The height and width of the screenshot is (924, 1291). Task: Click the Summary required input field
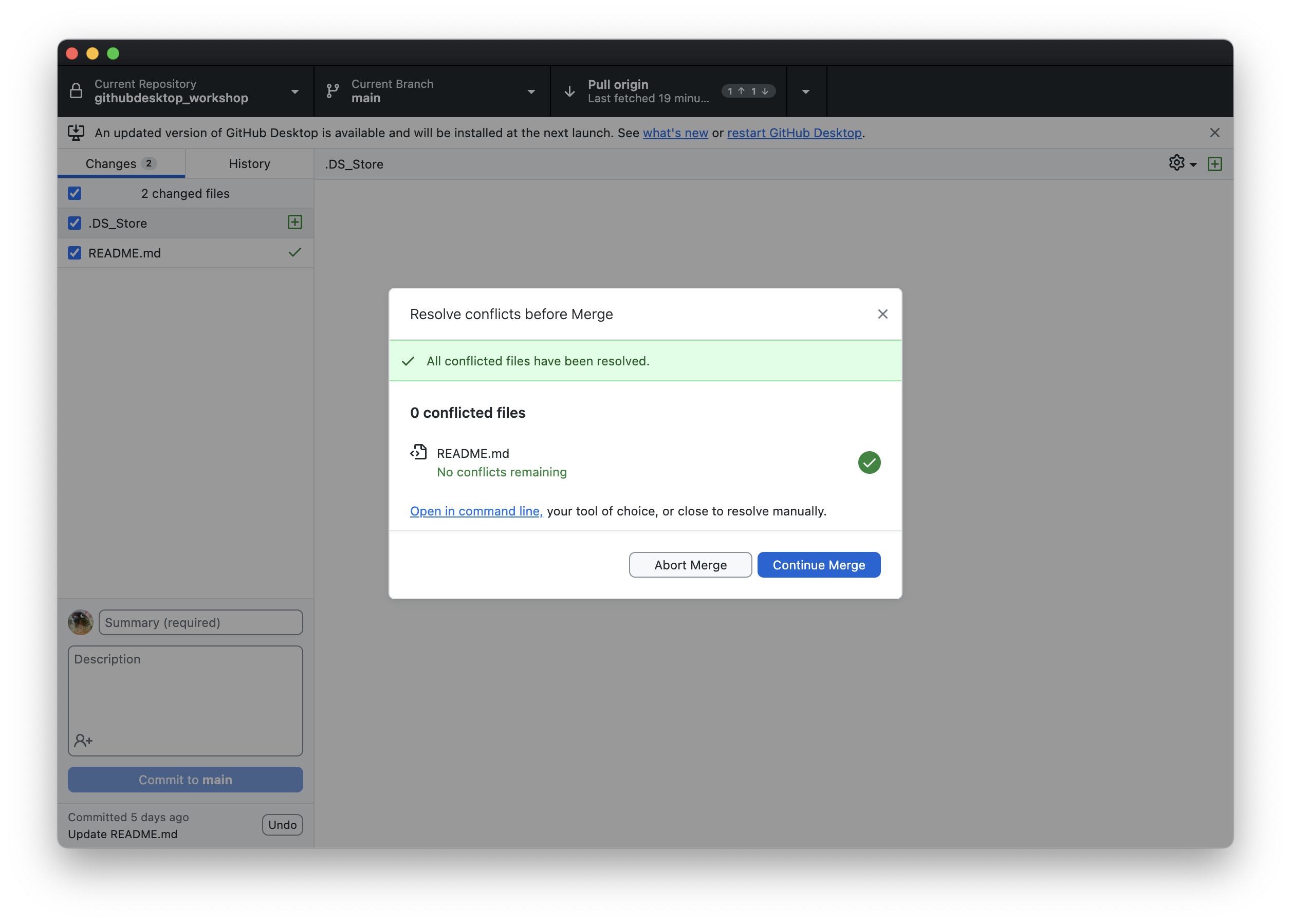(200, 622)
